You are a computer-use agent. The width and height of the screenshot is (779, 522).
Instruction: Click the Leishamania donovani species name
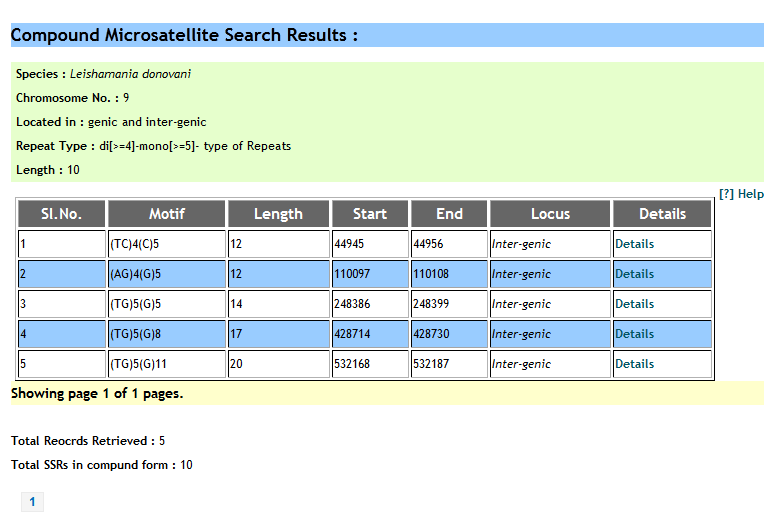point(130,74)
